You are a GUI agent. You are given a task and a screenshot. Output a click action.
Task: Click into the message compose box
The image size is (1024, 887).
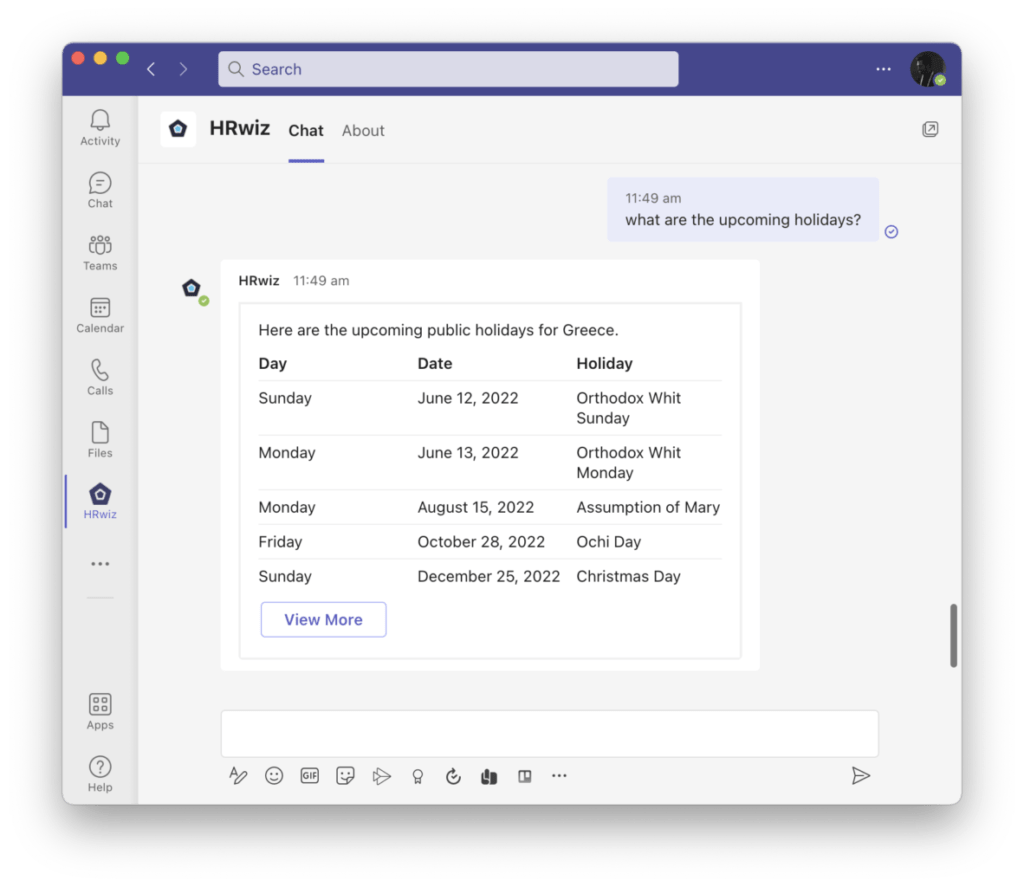click(549, 734)
